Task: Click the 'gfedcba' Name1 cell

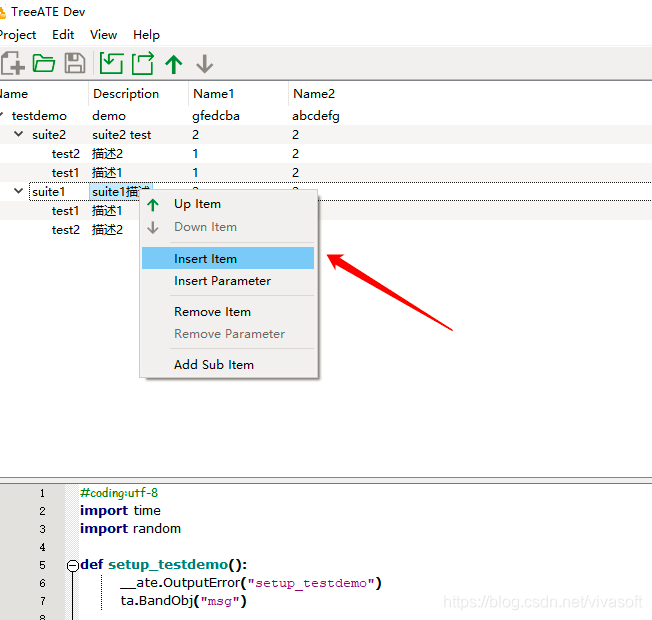Action: 216,116
